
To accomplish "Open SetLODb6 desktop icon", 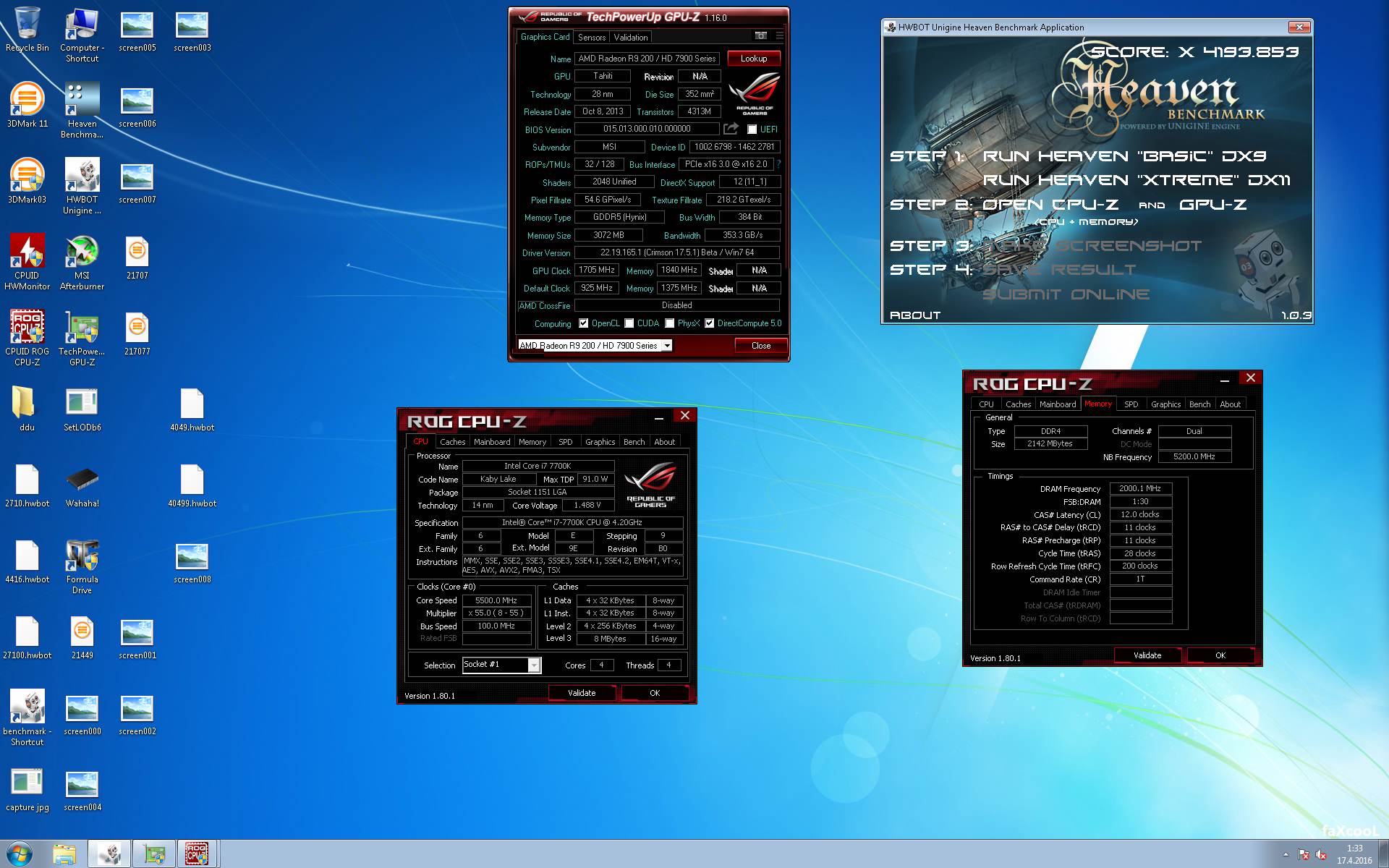I will click(82, 409).
